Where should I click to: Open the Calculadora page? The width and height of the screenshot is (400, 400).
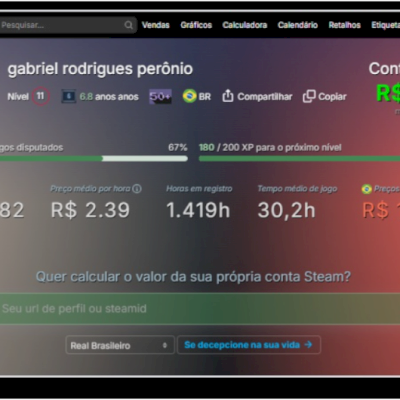coord(245,25)
